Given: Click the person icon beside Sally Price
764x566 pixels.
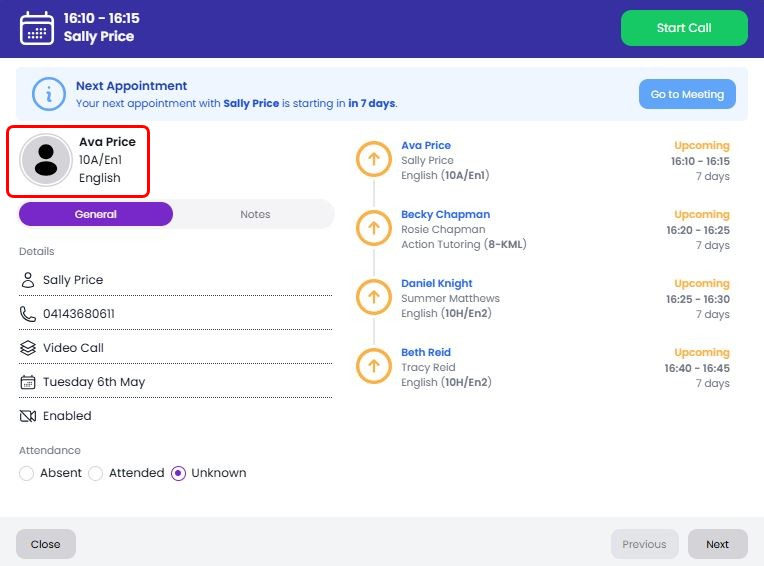Looking at the screenshot, I should (28, 280).
